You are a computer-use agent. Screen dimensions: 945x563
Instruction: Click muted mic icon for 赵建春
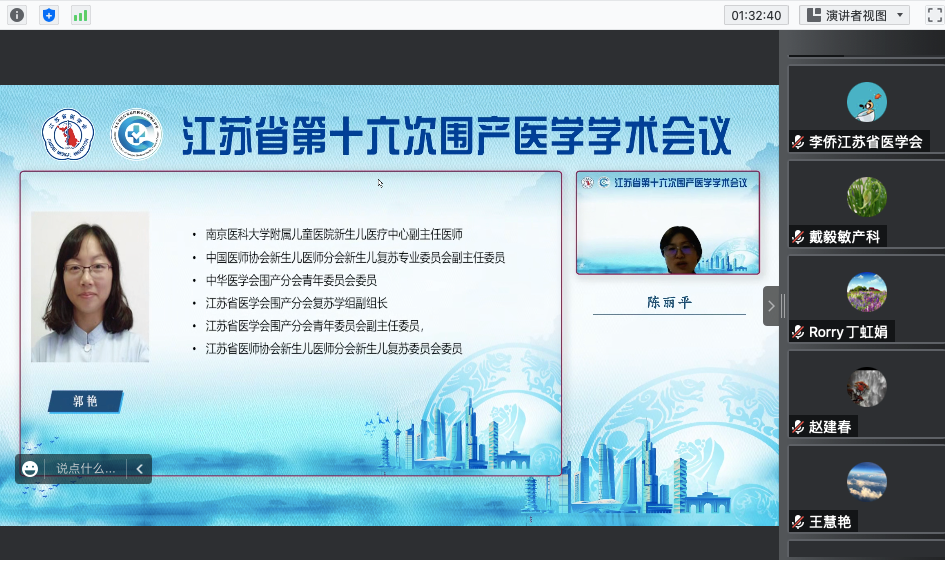click(798, 427)
